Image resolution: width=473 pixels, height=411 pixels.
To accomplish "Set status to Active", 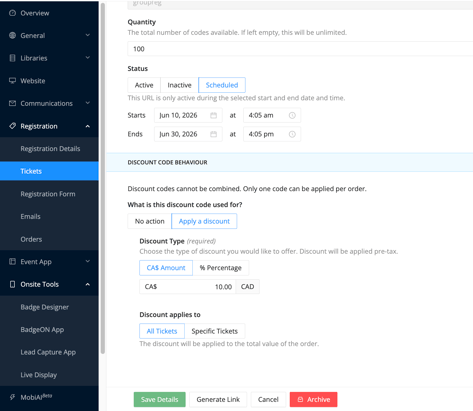I will pyautogui.click(x=144, y=85).
